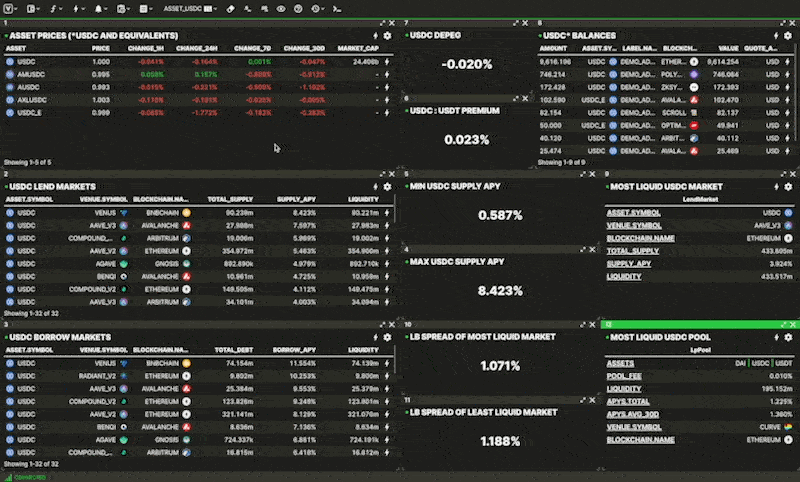This screenshot has height=482, width=800.
Task: Open the bell alerts dropdown
Action: point(101,9)
